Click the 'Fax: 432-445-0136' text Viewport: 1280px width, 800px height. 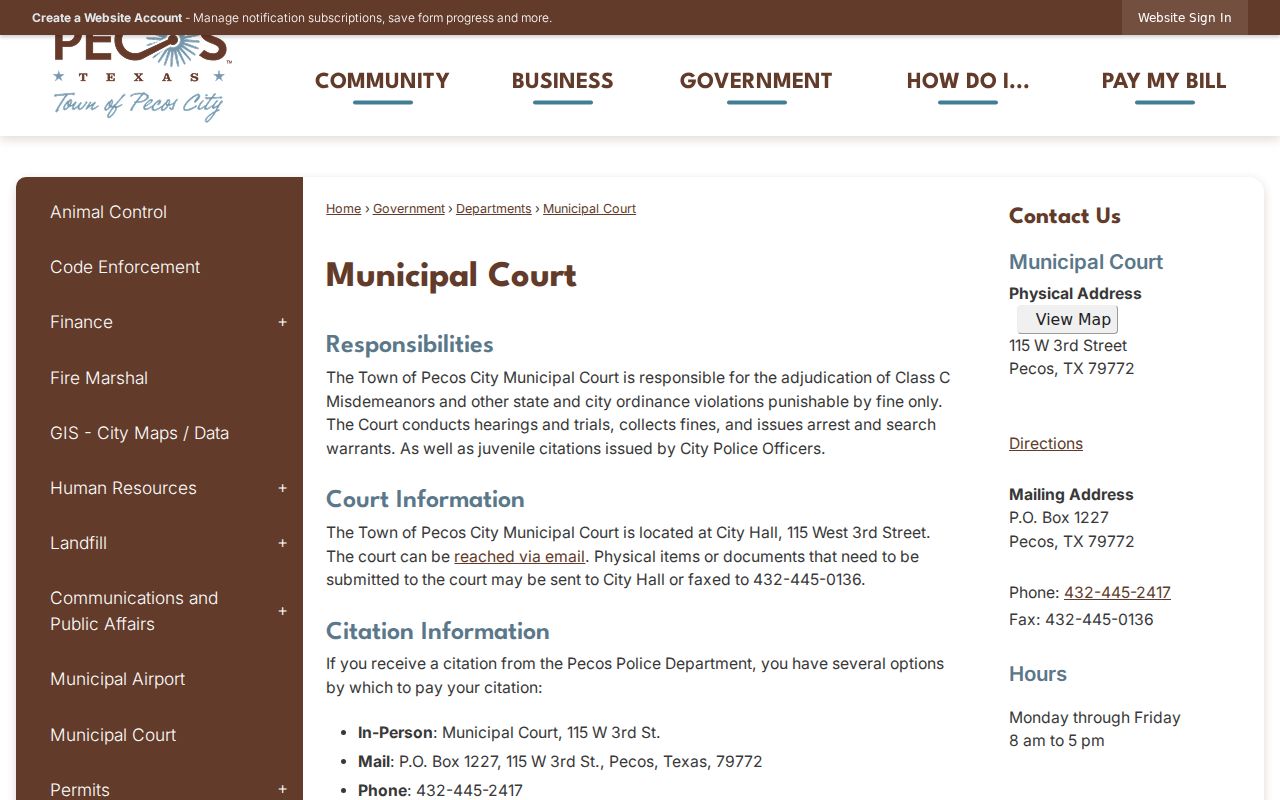pos(1081,620)
